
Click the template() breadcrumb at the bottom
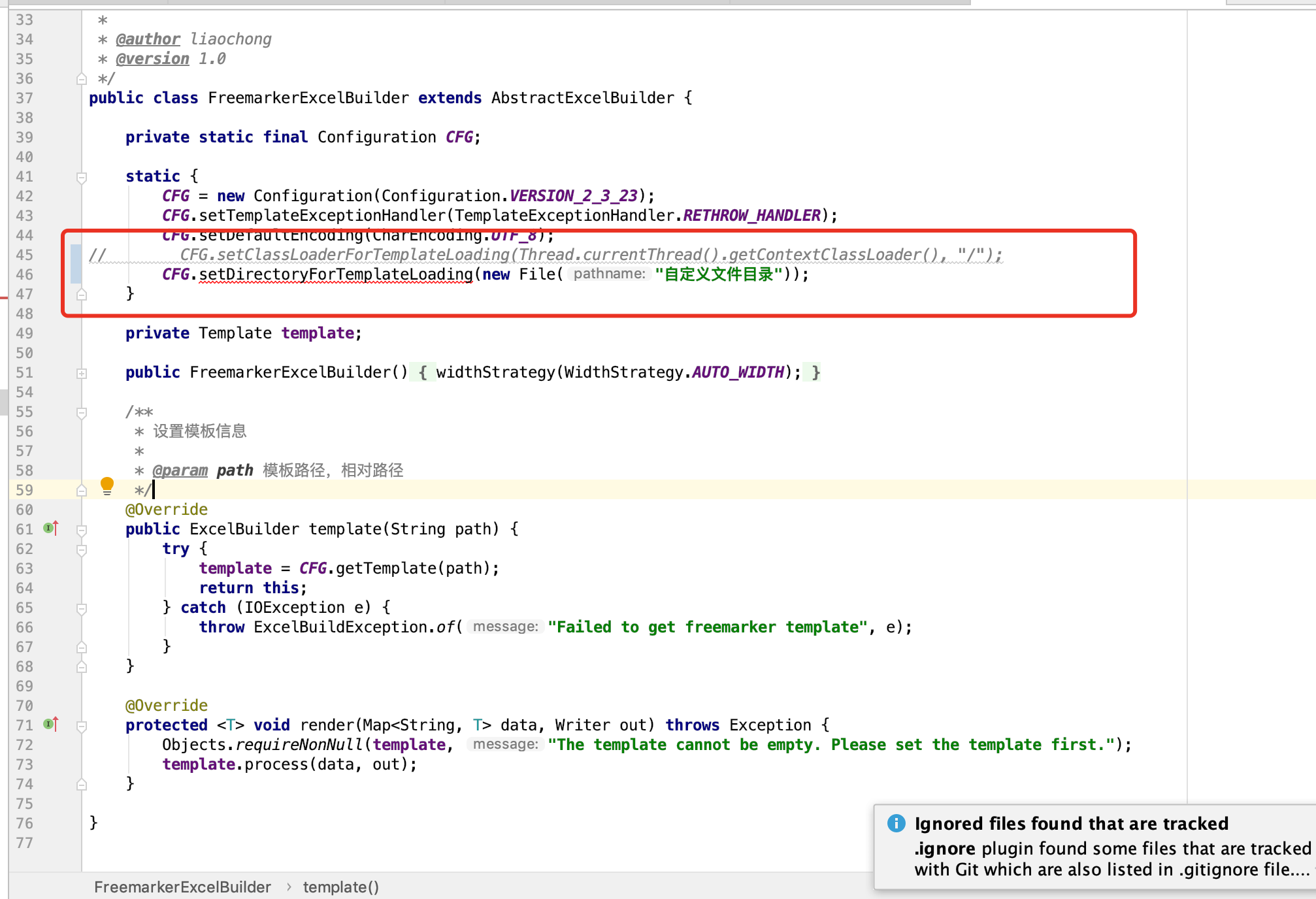tap(340, 887)
